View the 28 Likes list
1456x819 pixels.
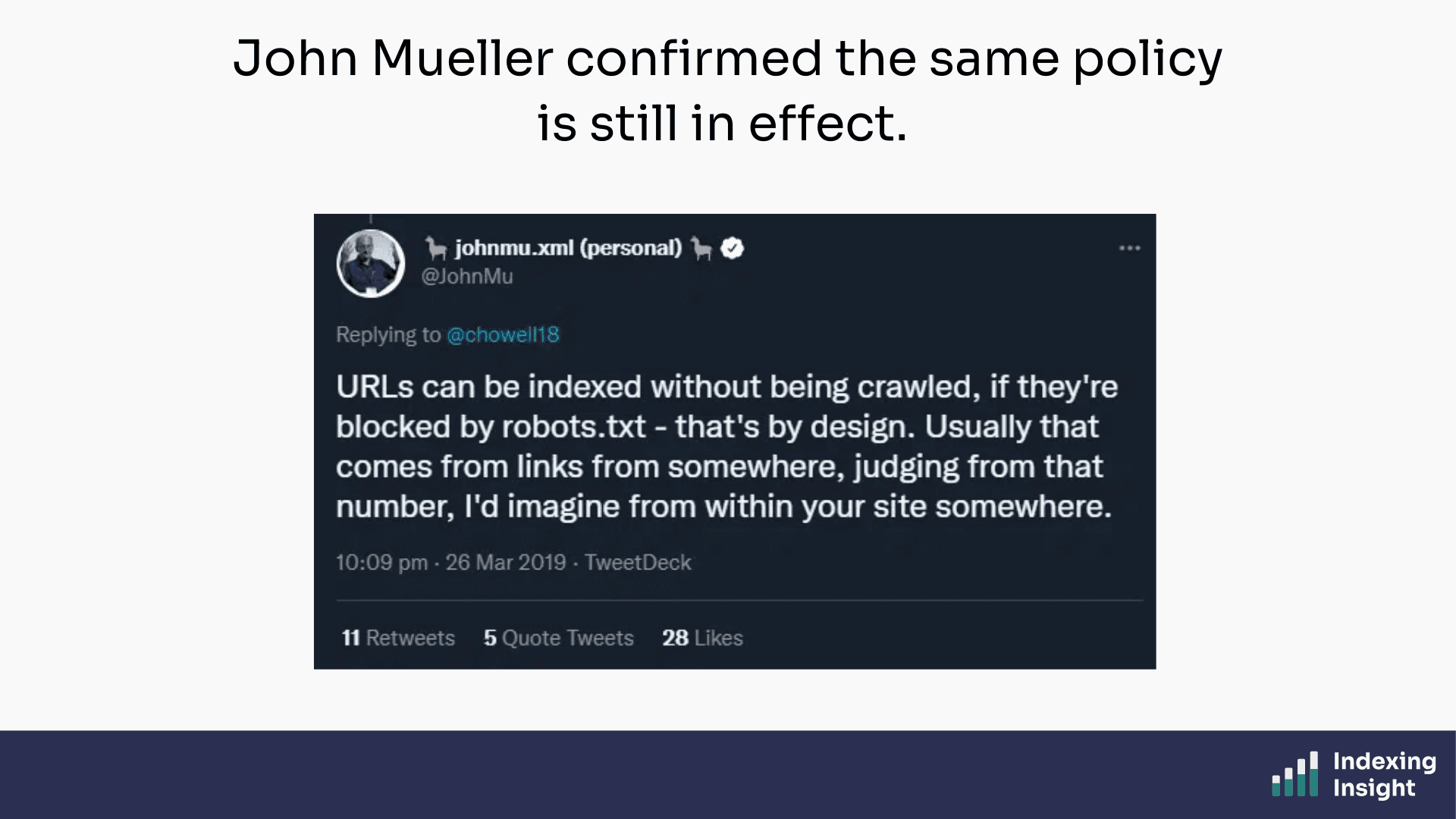[702, 638]
